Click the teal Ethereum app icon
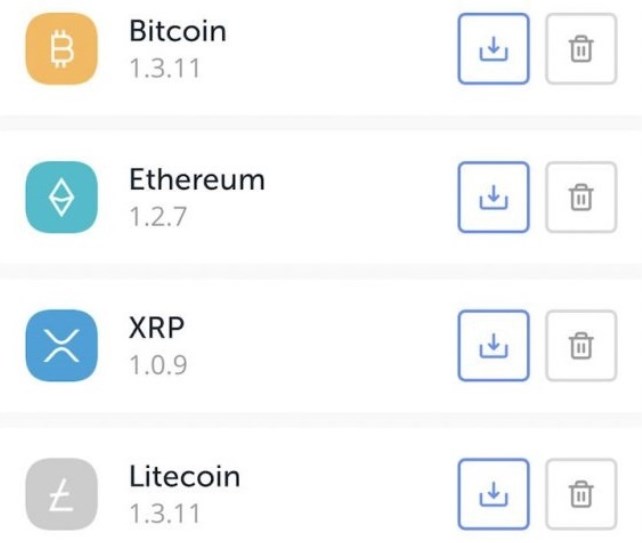 (x=61, y=197)
